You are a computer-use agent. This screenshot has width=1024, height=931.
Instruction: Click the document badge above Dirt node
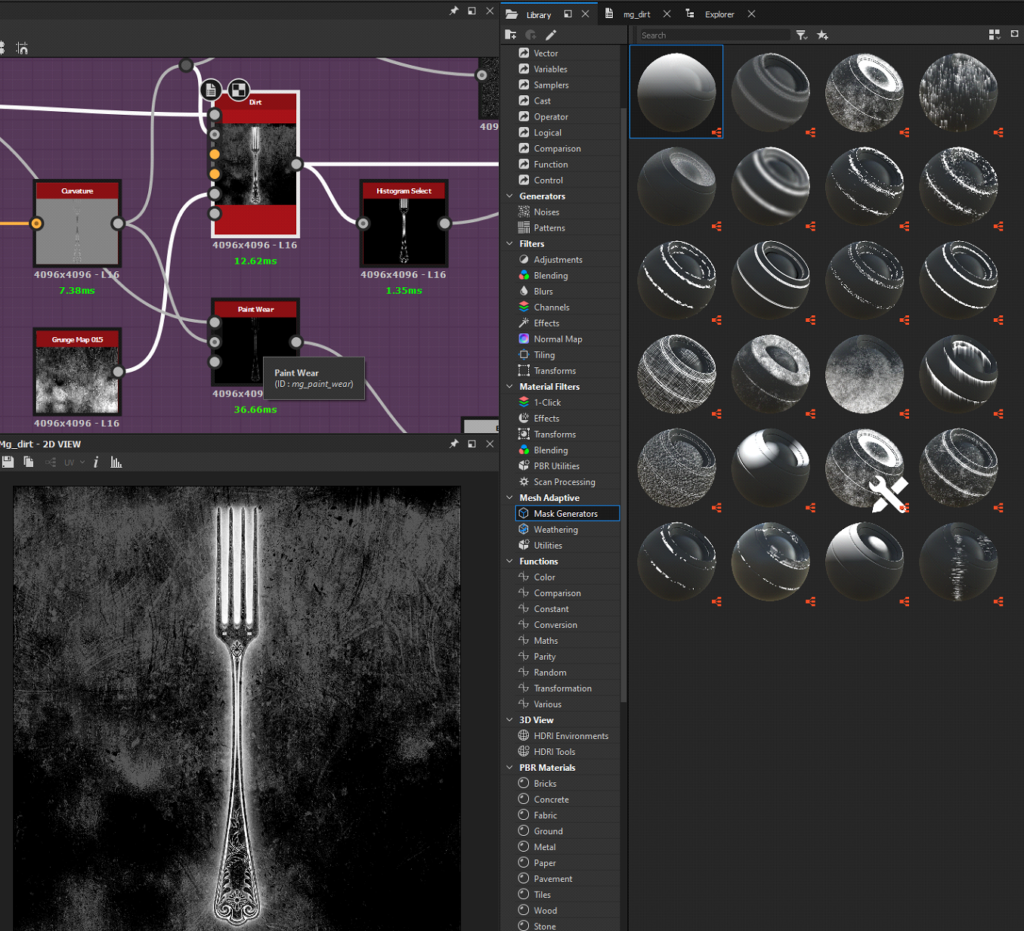[x=212, y=90]
